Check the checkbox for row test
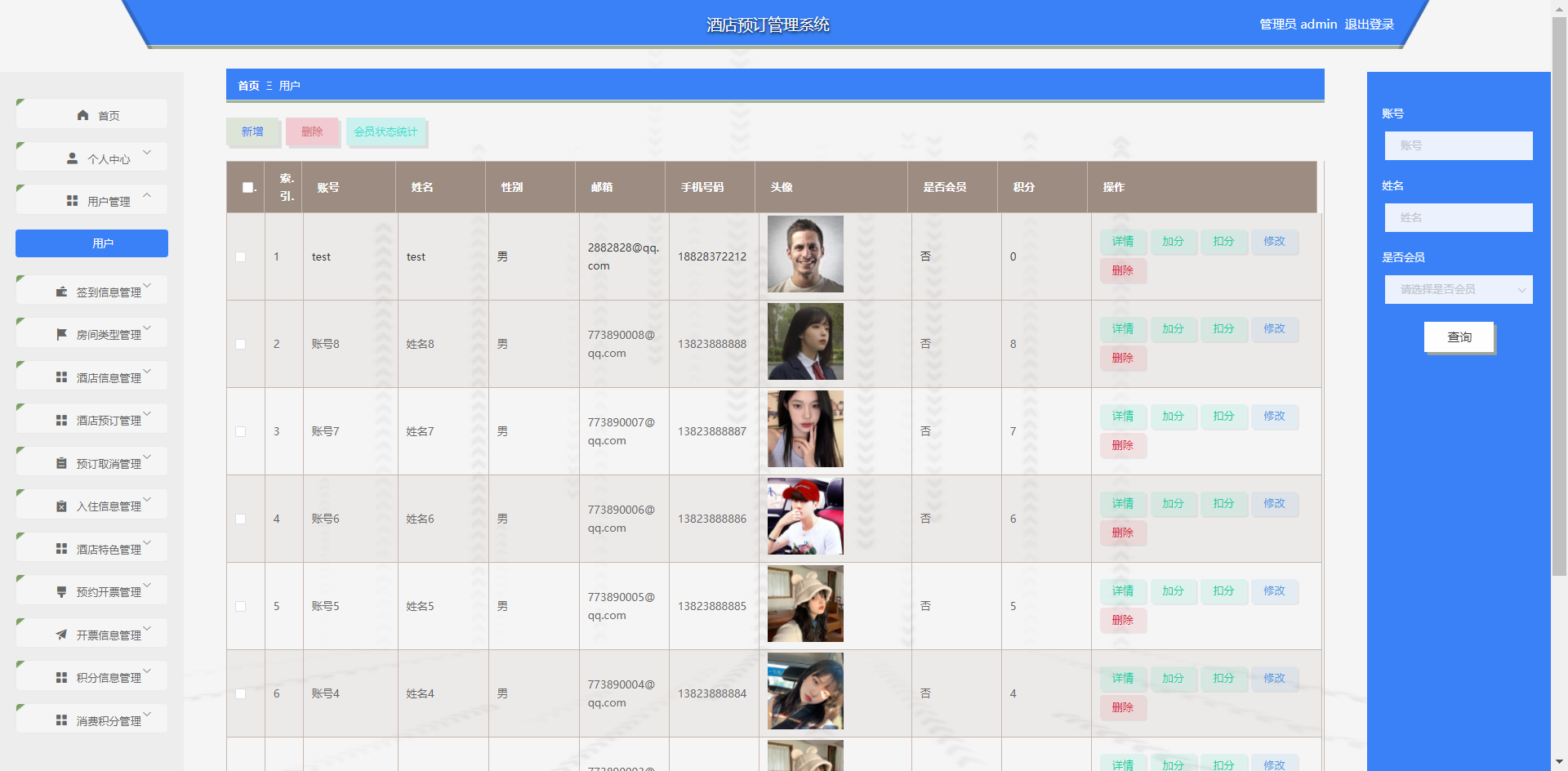The image size is (1568, 771). click(x=240, y=256)
